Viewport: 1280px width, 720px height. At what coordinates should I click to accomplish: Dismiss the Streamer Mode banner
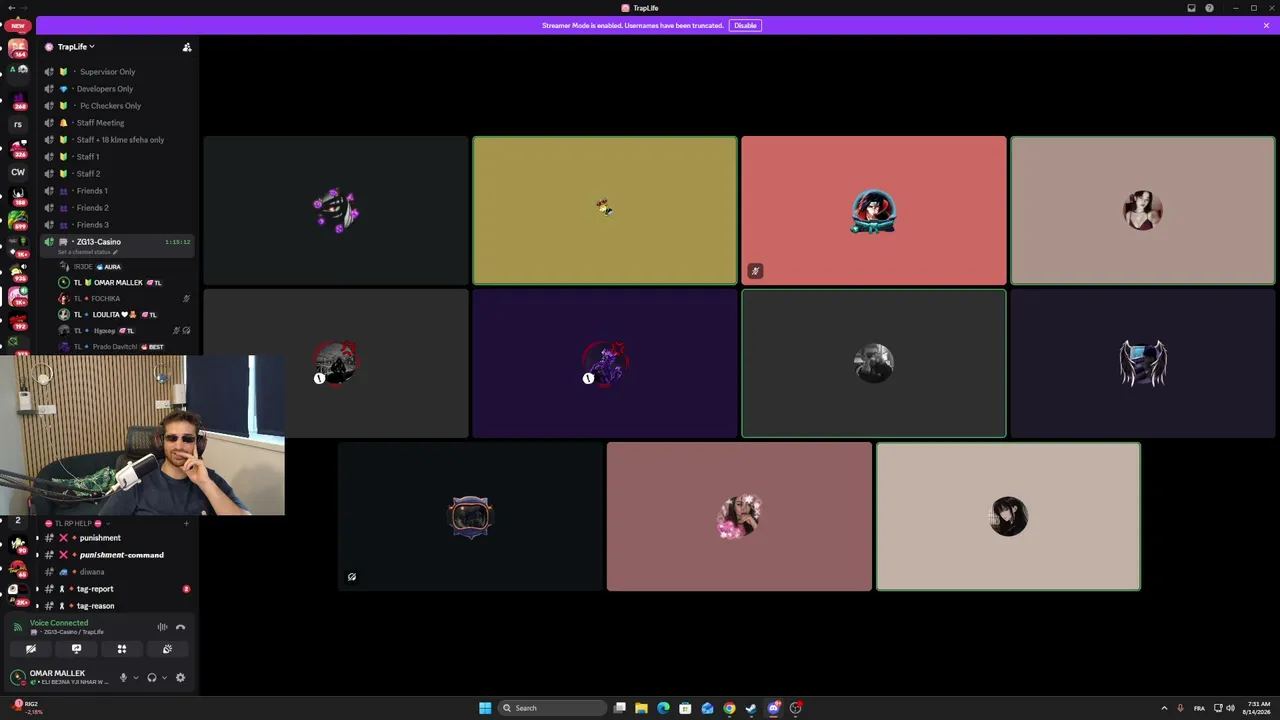[x=1266, y=25]
